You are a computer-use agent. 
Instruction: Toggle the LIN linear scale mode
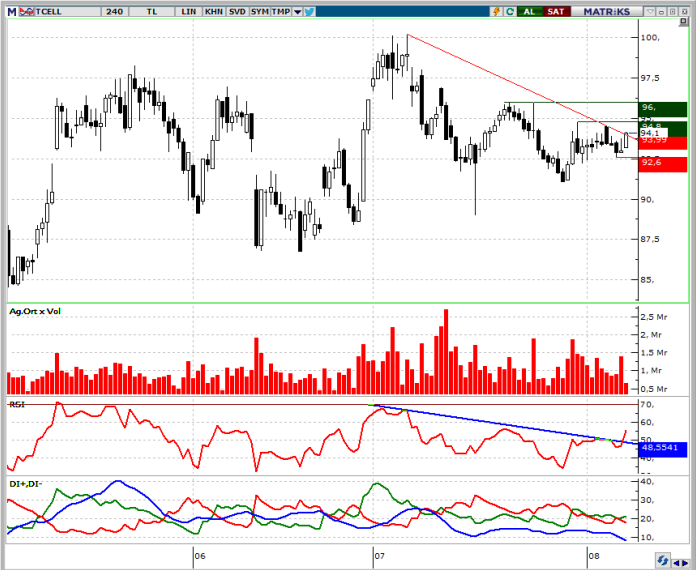(x=185, y=11)
